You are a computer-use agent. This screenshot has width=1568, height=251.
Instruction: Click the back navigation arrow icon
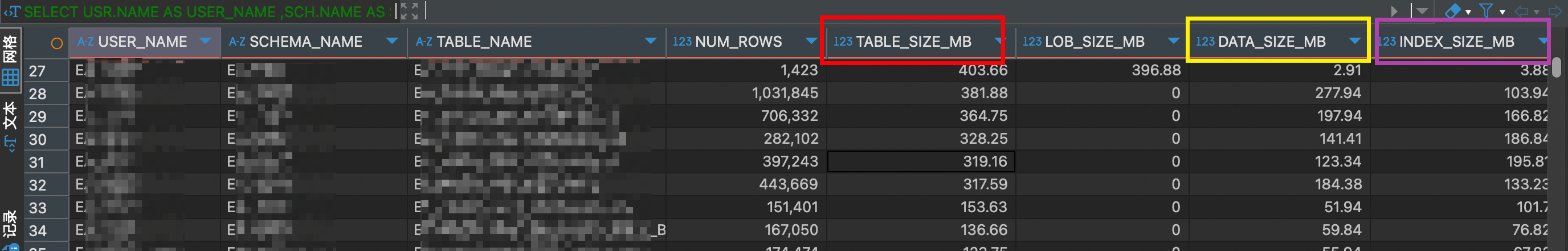pyautogui.click(x=1521, y=10)
